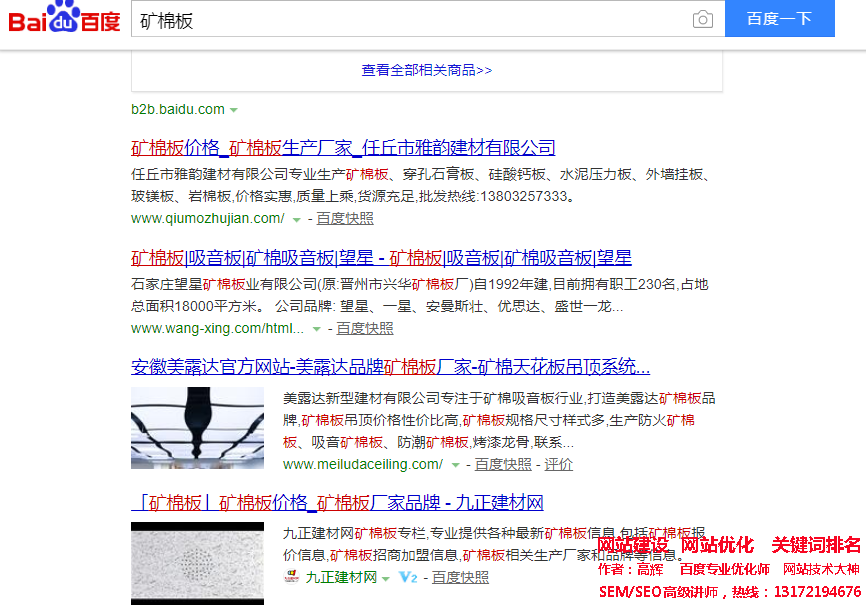Click the 九正建材网 site logo icon

click(x=292, y=577)
